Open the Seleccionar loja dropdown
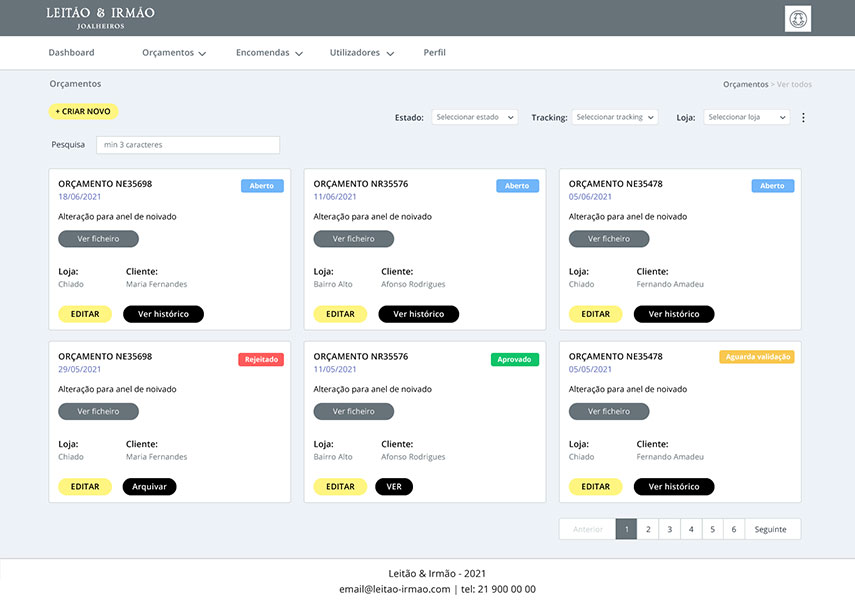Image resolution: width=855 pixels, height=600 pixels. pyautogui.click(x=747, y=116)
